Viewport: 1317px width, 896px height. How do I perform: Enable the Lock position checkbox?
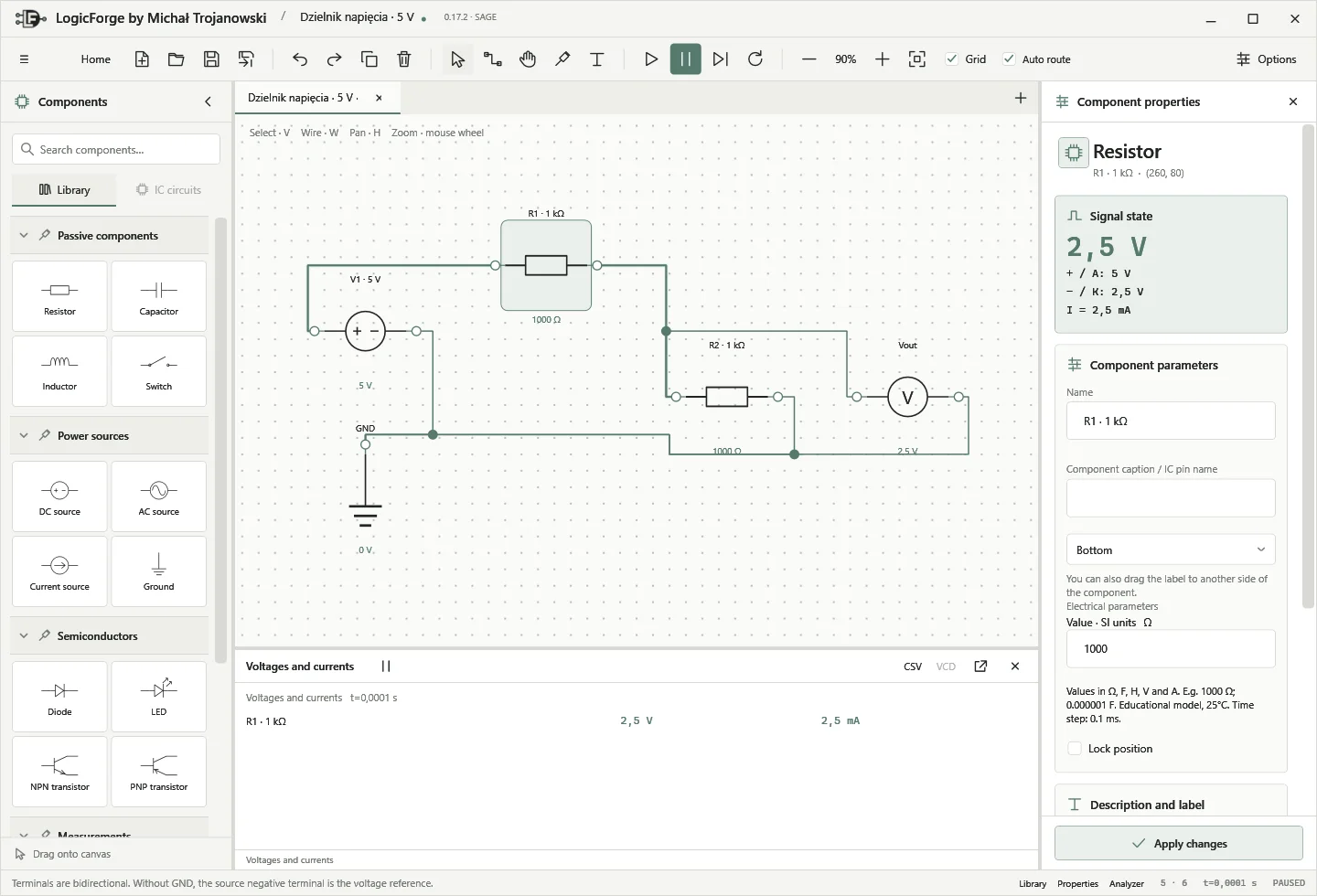(x=1075, y=749)
